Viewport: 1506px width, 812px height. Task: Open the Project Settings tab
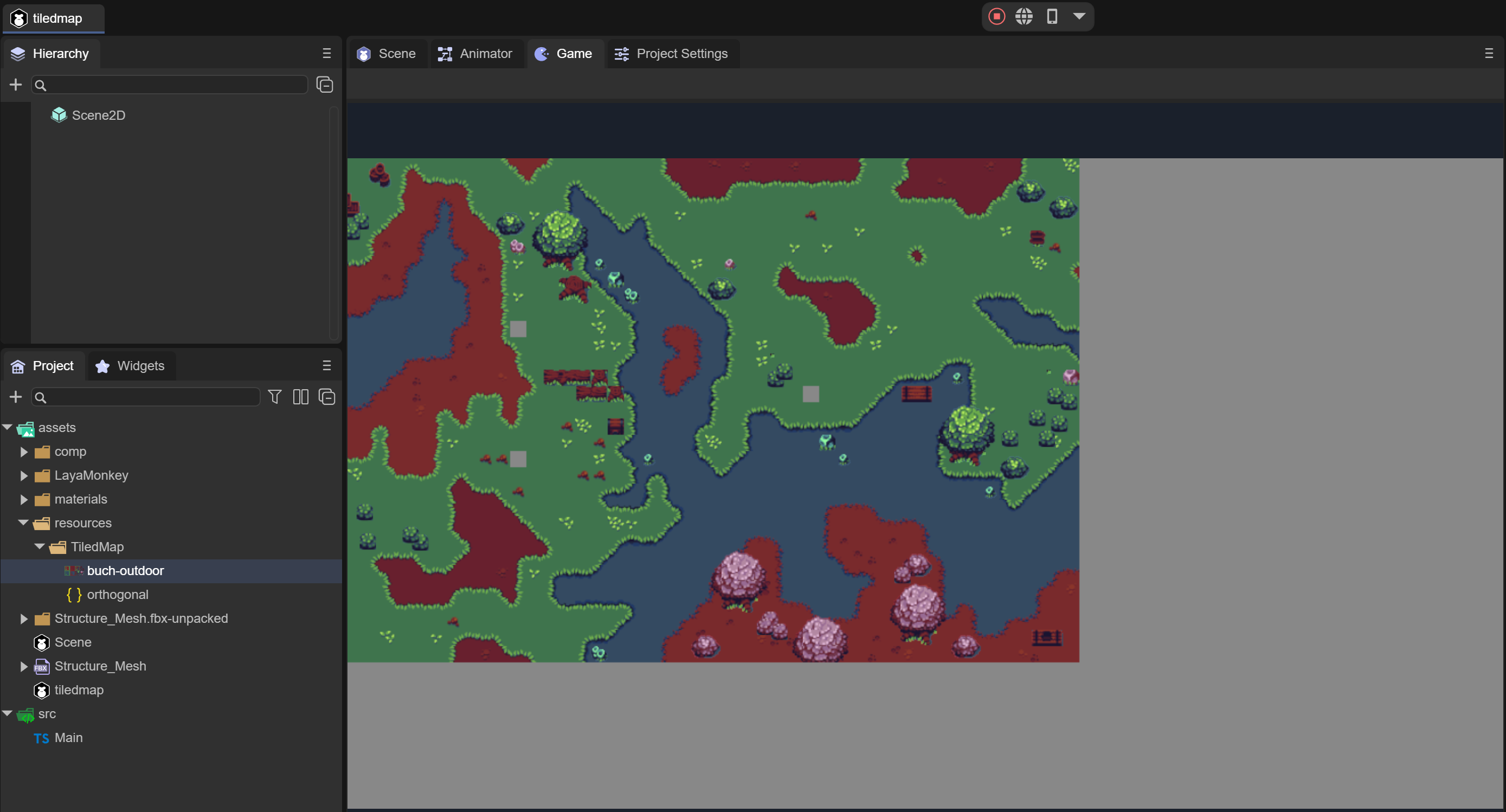671,53
